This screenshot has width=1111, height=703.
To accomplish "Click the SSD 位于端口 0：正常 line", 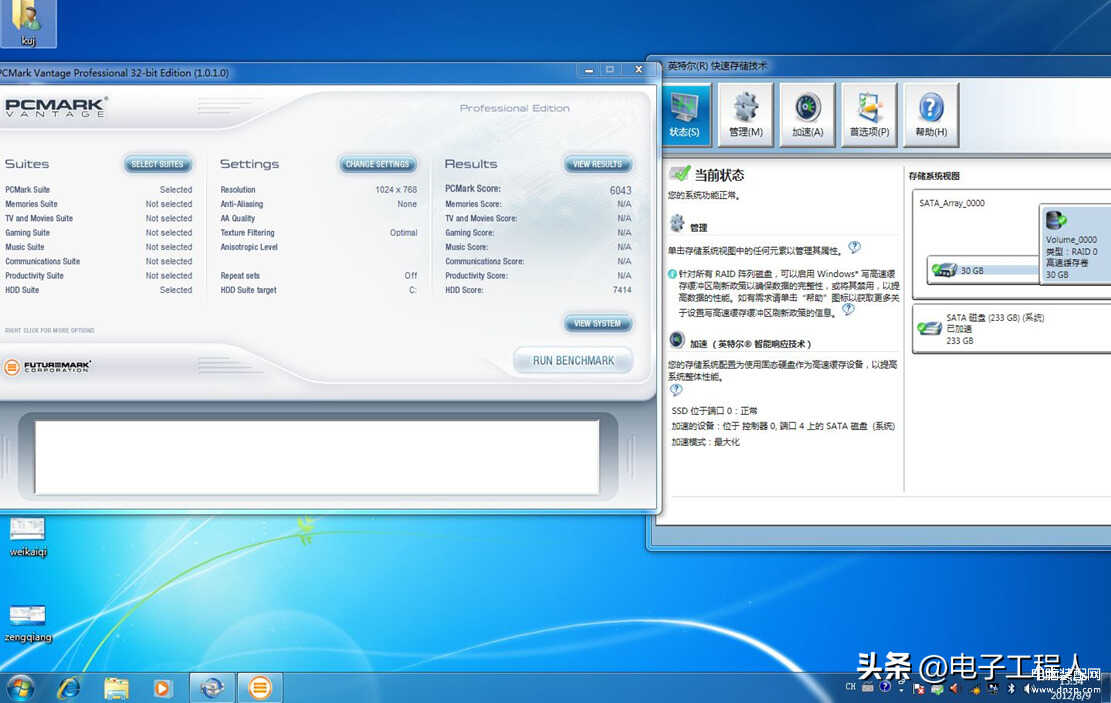I will 714,411.
